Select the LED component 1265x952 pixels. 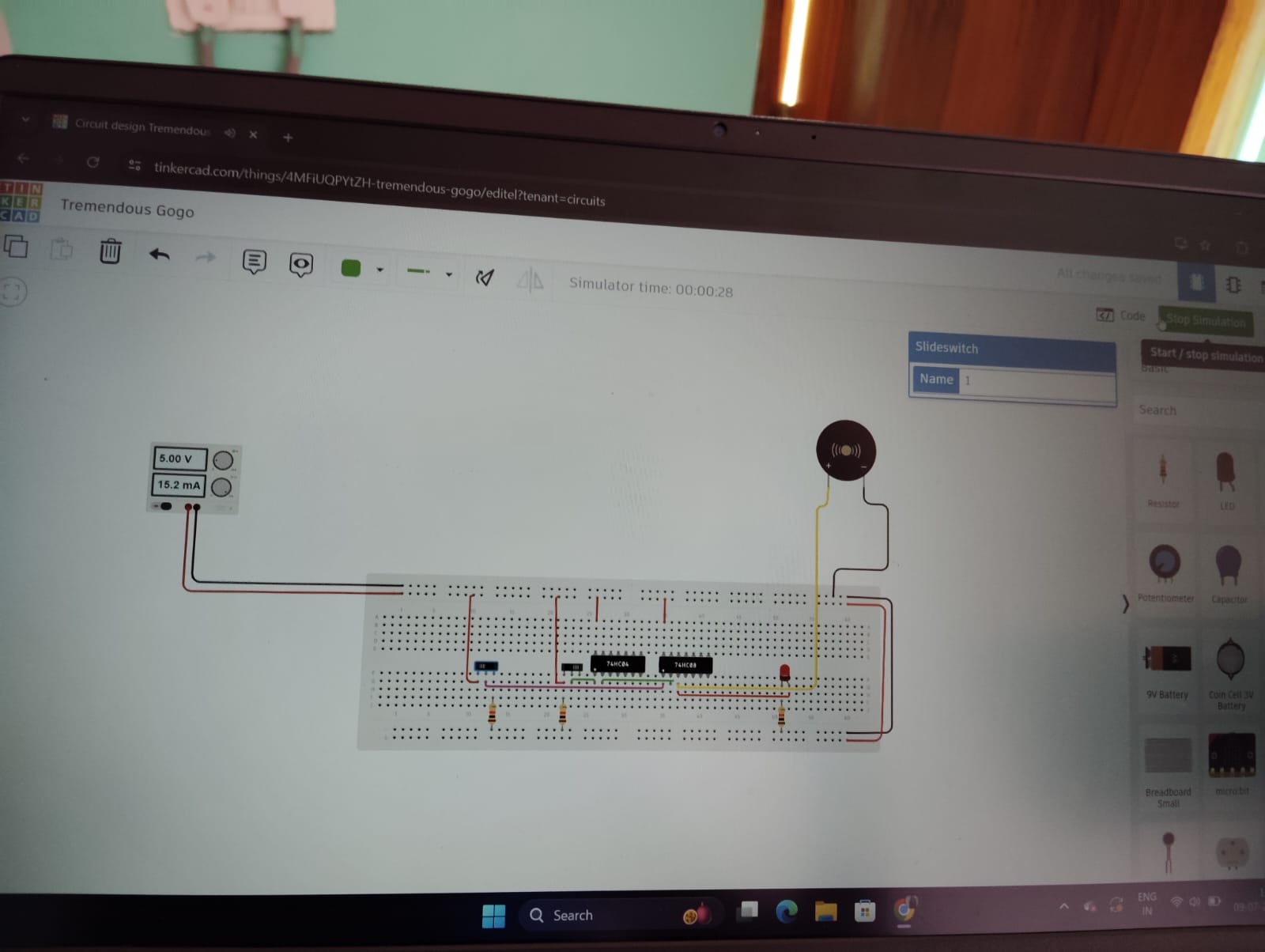[x=1226, y=480]
